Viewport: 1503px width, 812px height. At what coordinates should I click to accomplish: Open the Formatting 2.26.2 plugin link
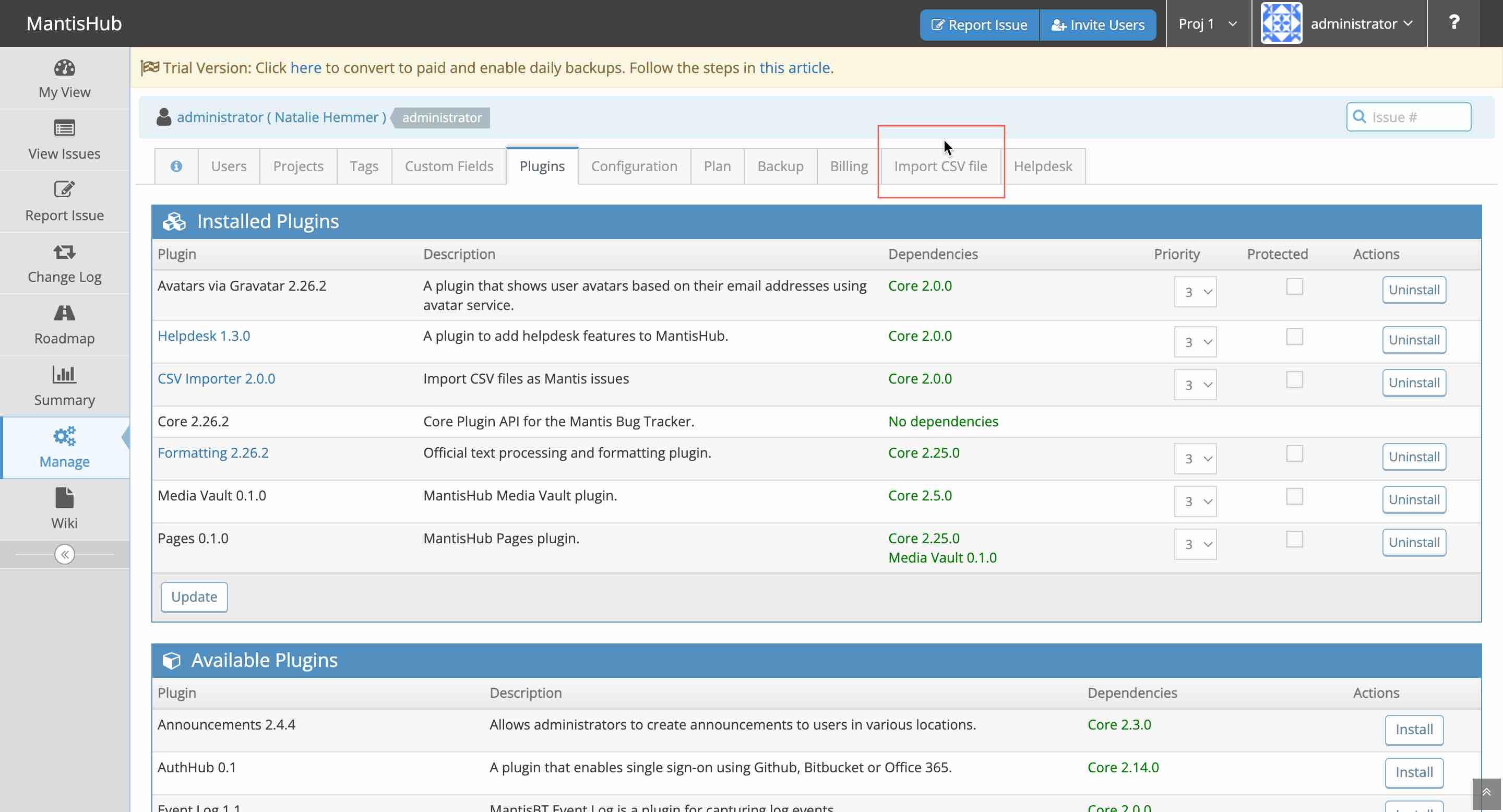(x=213, y=452)
